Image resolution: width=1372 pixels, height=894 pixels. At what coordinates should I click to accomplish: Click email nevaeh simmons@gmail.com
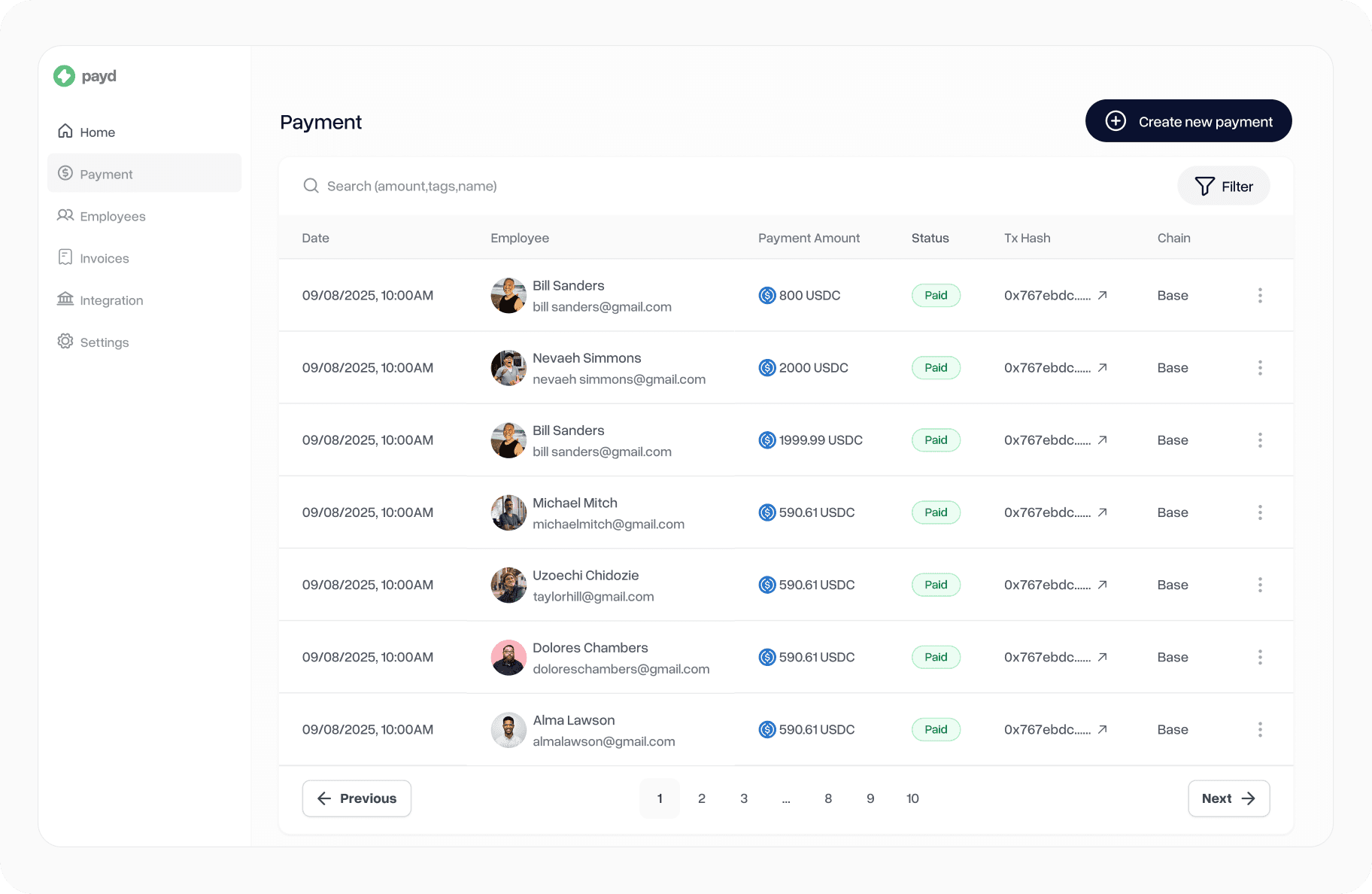coord(619,379)
